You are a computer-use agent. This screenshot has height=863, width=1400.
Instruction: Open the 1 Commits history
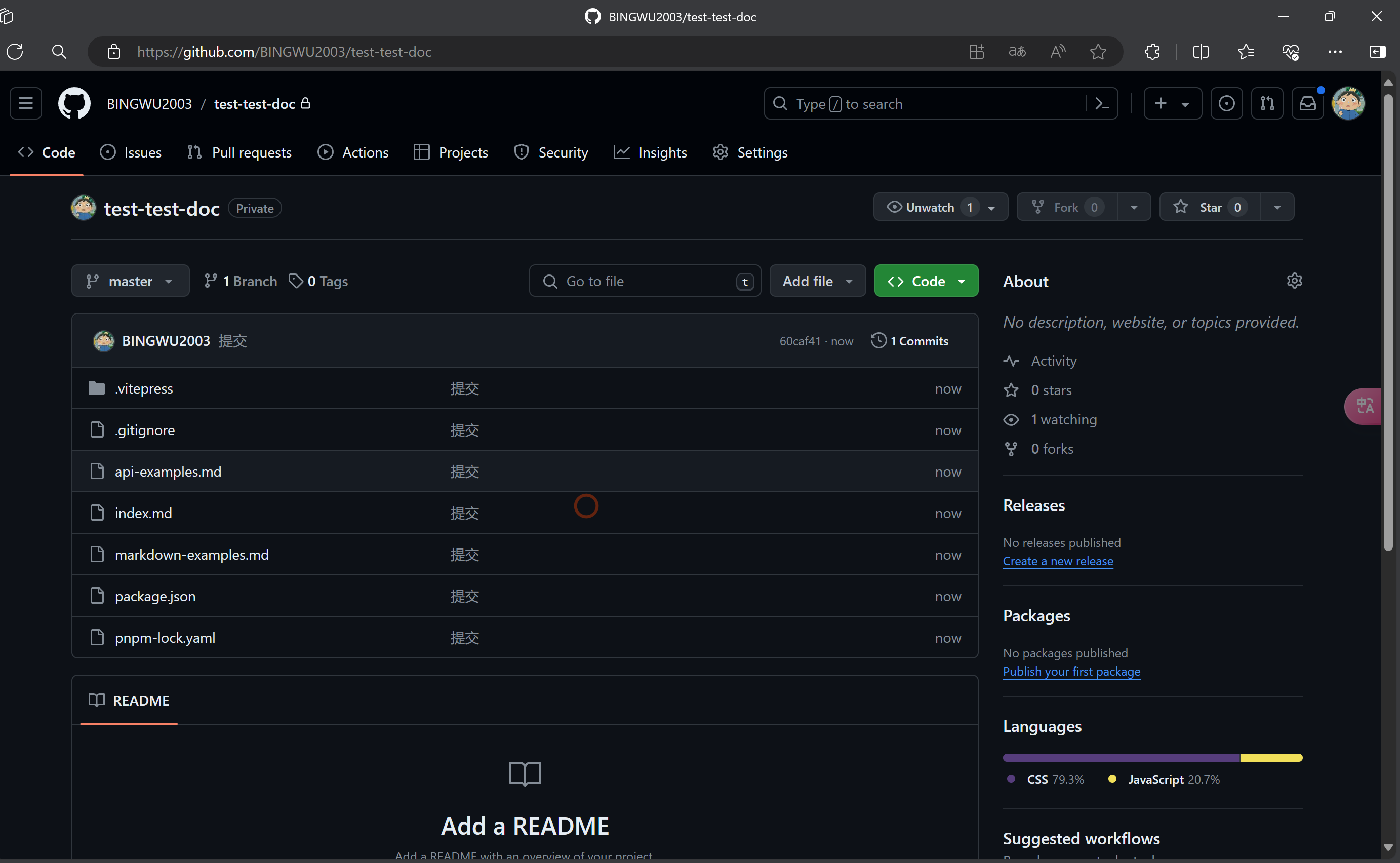pos(909,341)
